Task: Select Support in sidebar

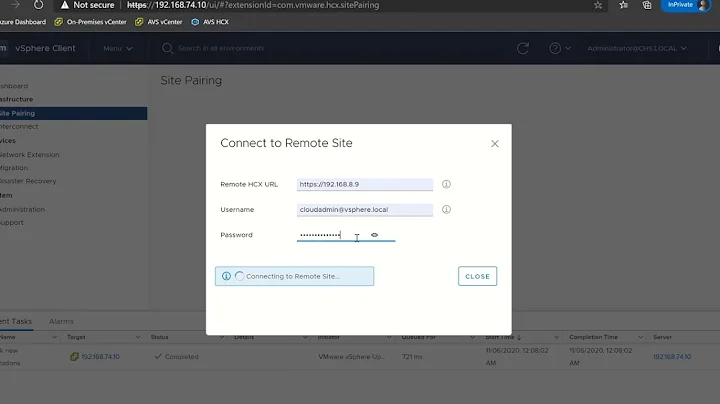Action: [x=11, y=222]
